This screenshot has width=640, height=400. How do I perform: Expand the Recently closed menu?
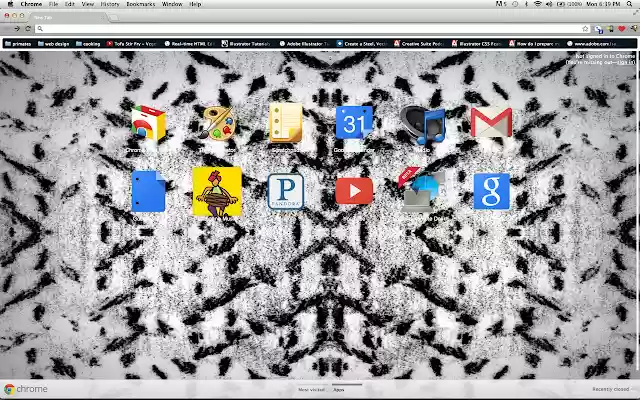(611, 389)
